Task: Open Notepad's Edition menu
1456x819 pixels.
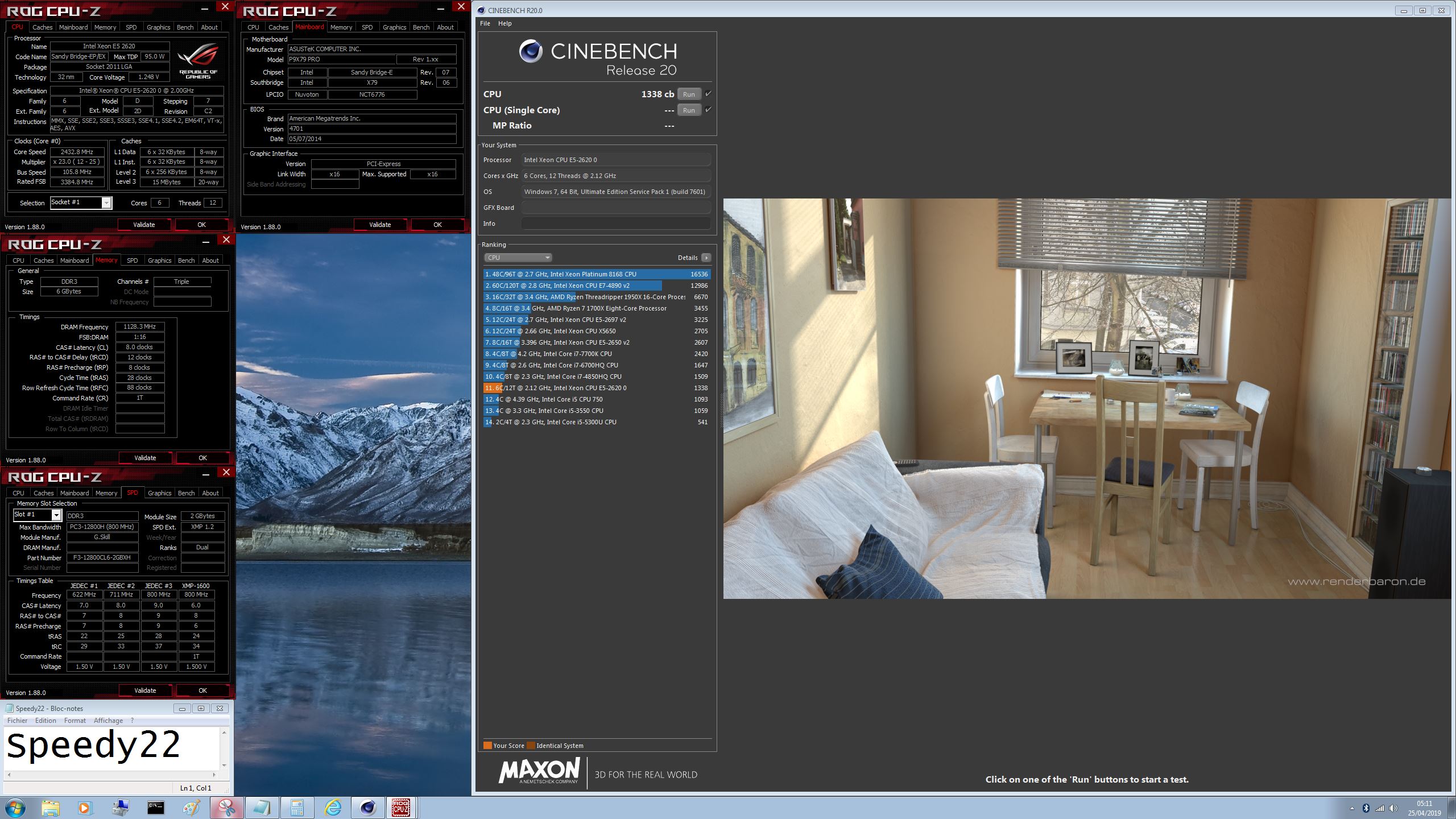Action: point(45,721)
